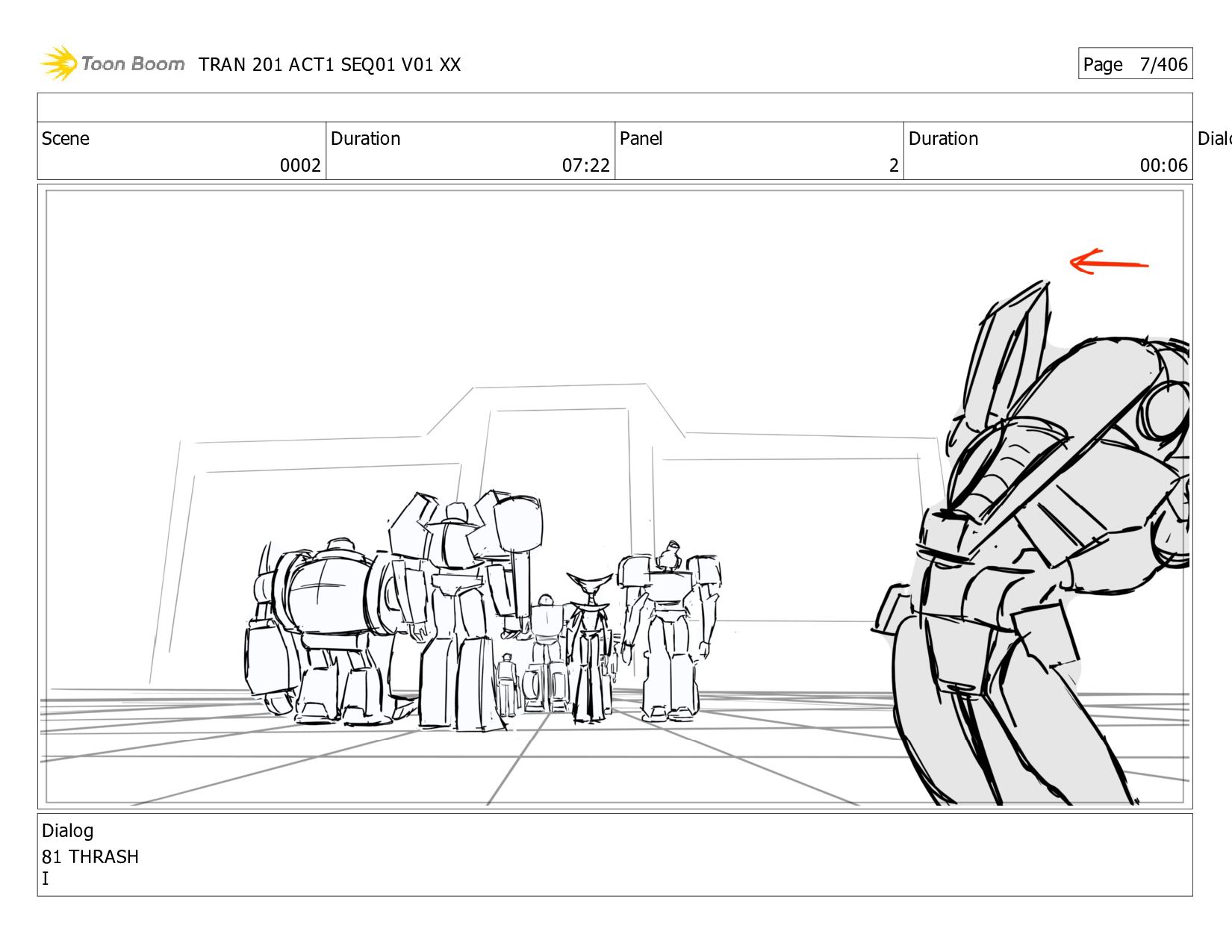The image size is (1232, 952).
Task: Click the Panel number 2 field
Action: pos(893,165)
